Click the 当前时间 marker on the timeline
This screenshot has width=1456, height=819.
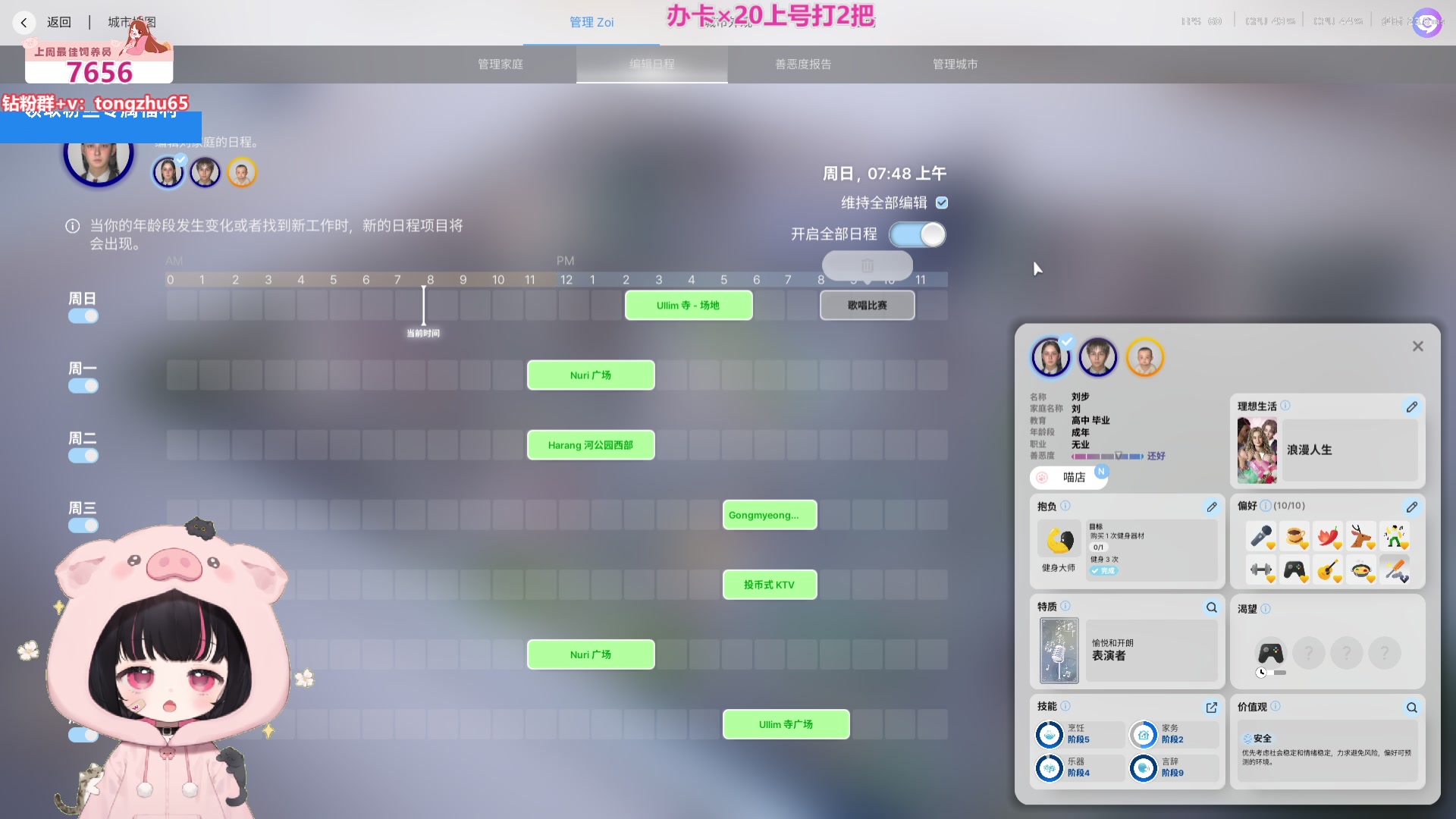tap(423, 311)
